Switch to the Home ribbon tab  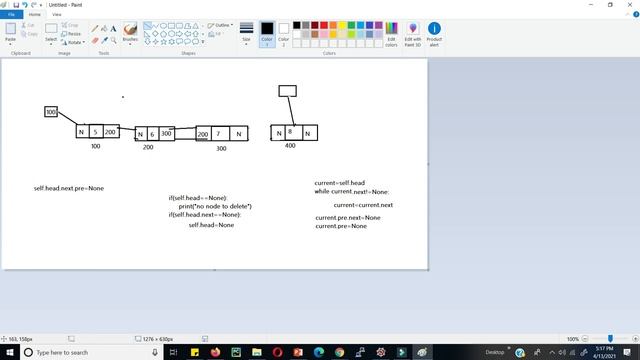pyautogui.click(x=35, y=14)
